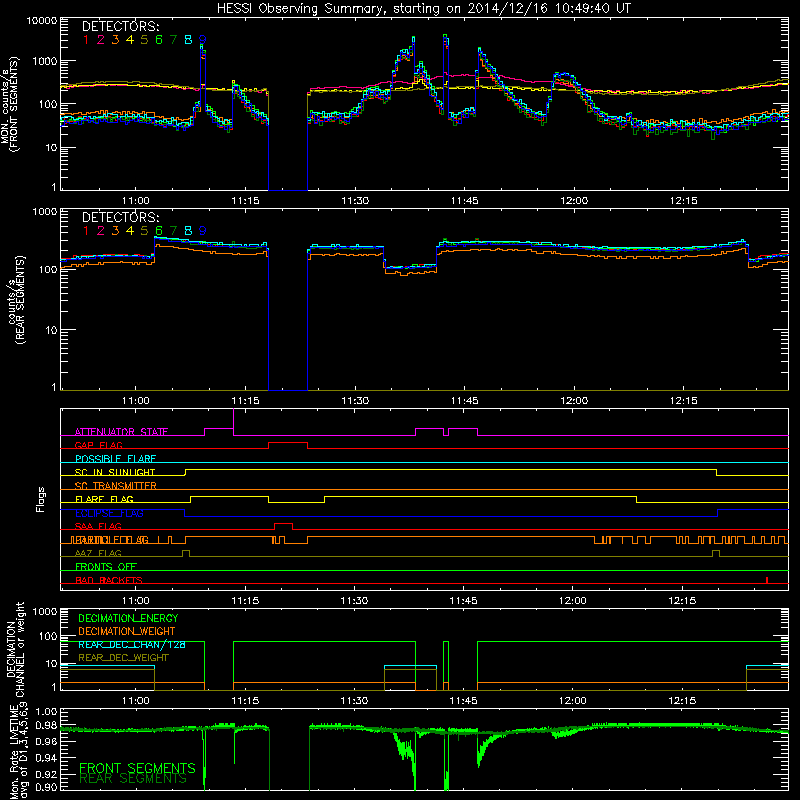The image size is (800, 800).
Task: Select blue detector 9 in front segments legend
Action: click(203, 40)
